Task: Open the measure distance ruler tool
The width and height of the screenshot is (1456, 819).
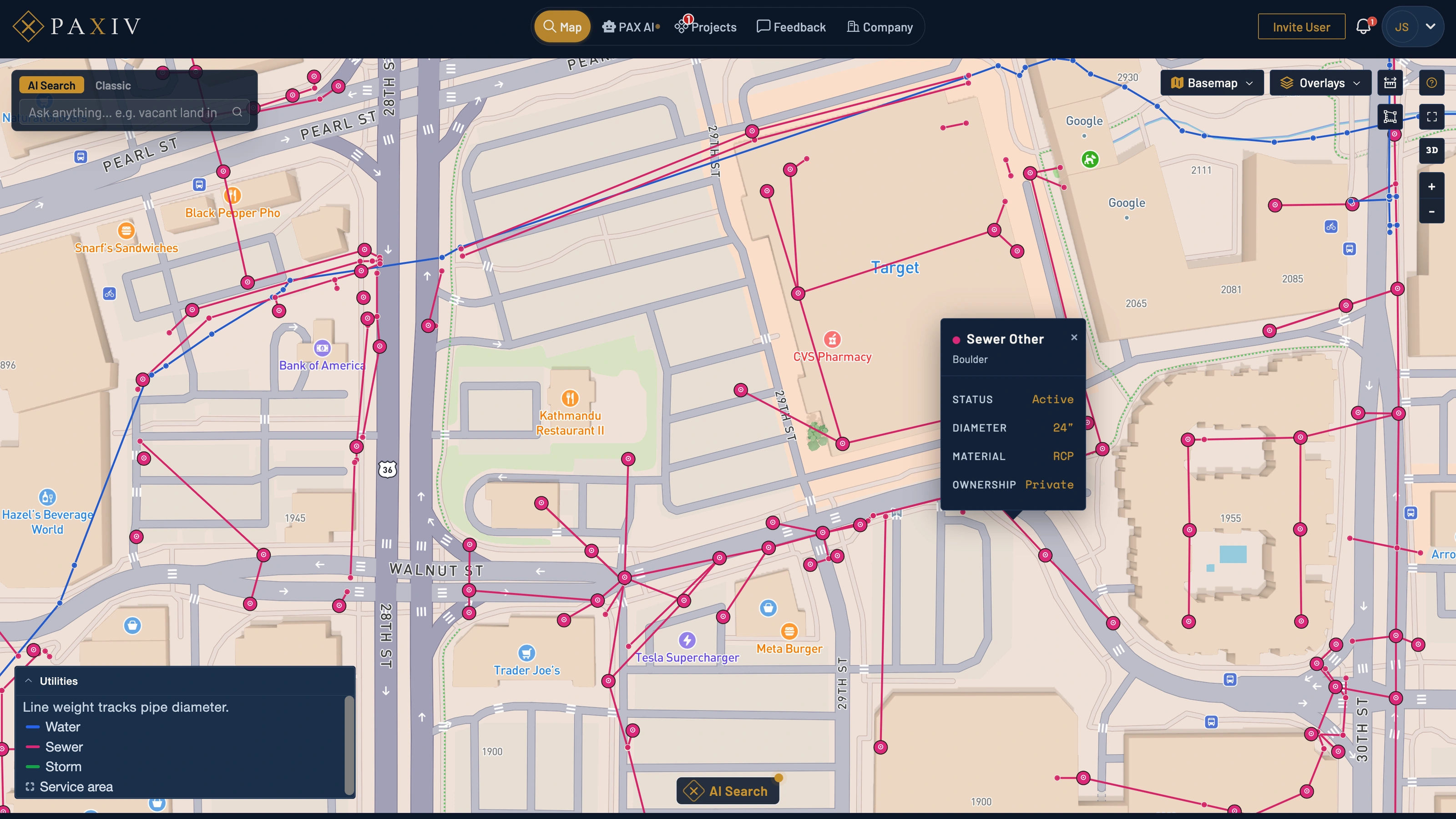Action: tap(1390, 83)
